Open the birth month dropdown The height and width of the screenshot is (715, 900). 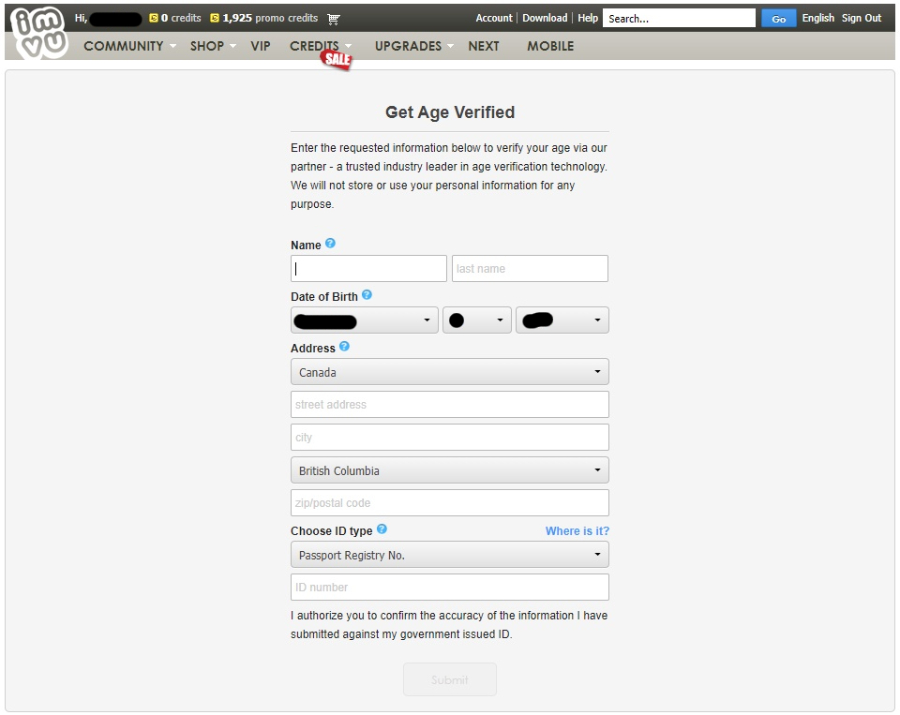click(364, 320)
